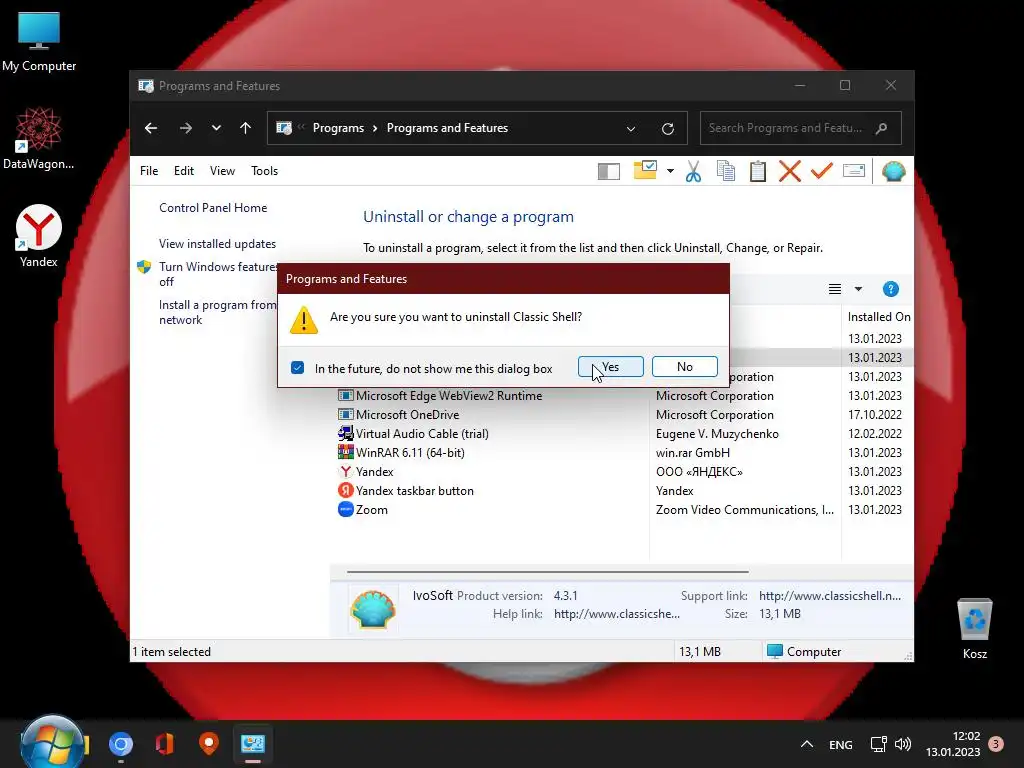This screenshot has height=768, width=1024.
Task: Open the Tools menu
Action: click(x=264, y=170)
